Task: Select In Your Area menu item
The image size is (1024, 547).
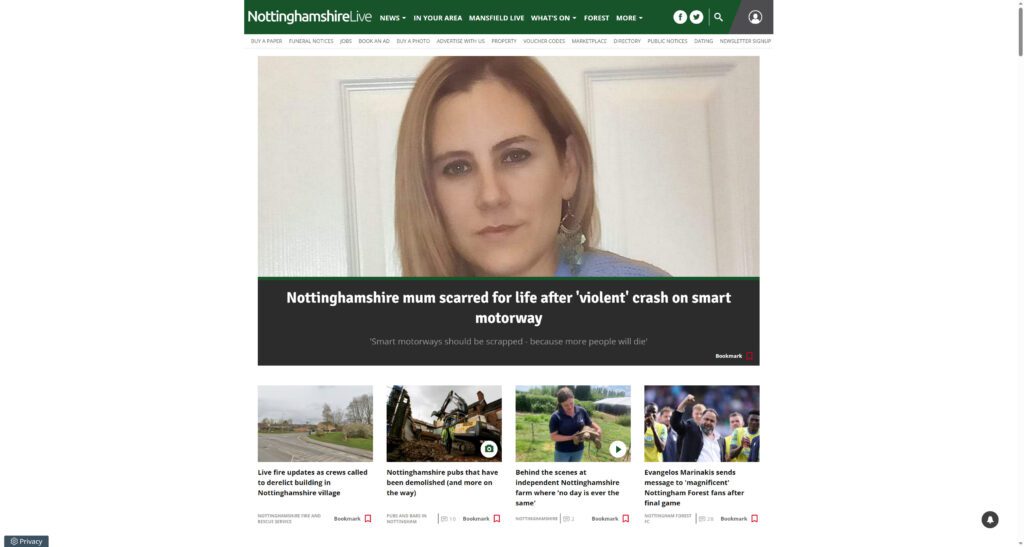Action: [438, 18]
